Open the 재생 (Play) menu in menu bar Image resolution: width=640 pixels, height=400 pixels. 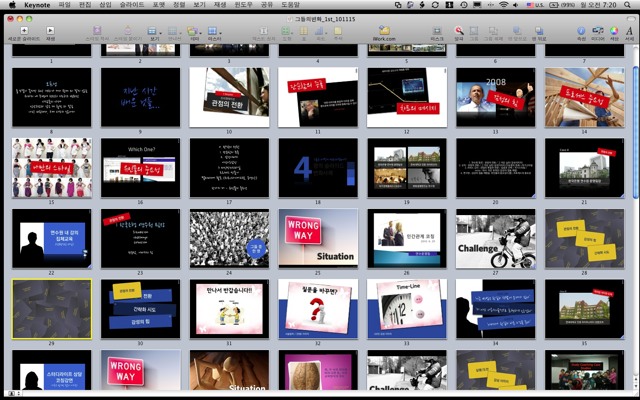(220, 5)
